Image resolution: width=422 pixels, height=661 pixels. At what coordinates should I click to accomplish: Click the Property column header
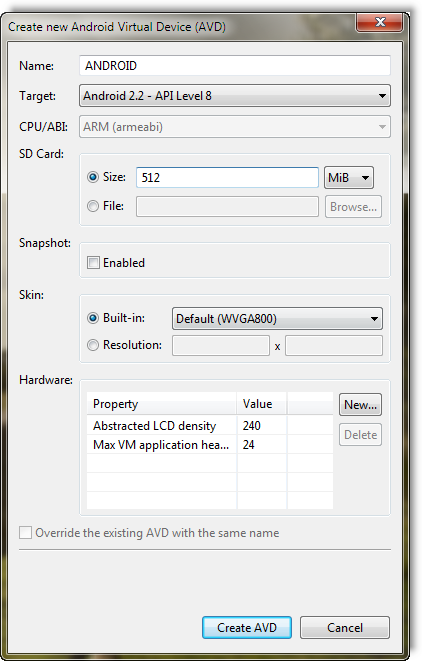tap(161, 404)
